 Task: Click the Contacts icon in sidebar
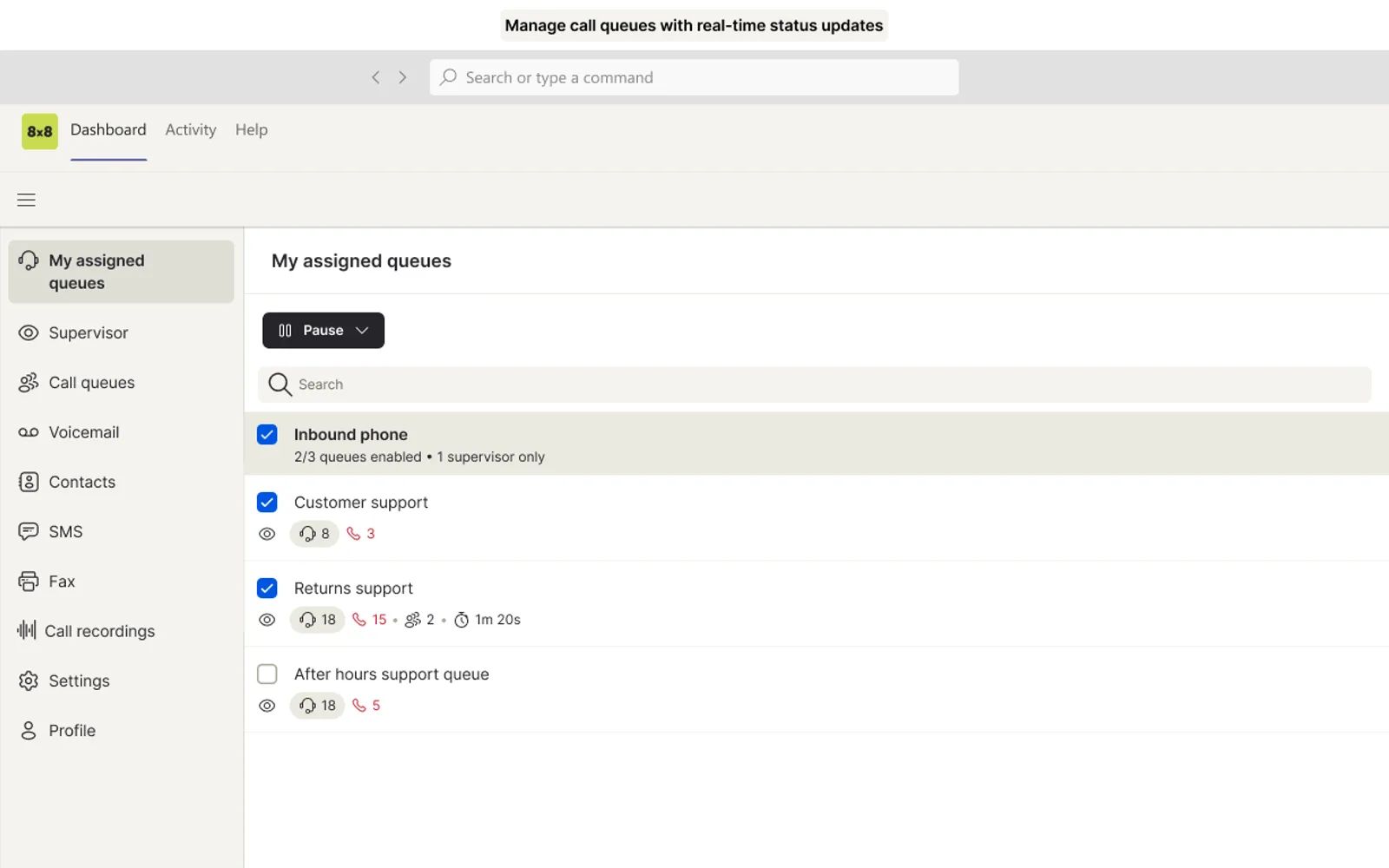point(29,482)
